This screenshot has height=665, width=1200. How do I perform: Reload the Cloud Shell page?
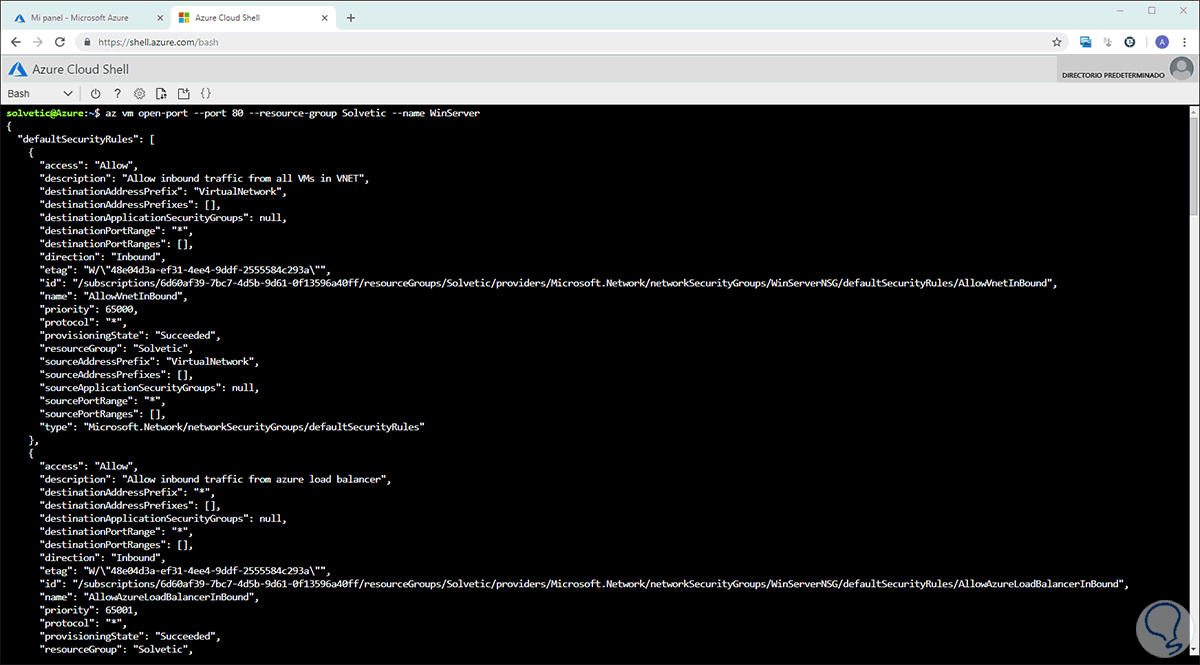pos(60,42)
